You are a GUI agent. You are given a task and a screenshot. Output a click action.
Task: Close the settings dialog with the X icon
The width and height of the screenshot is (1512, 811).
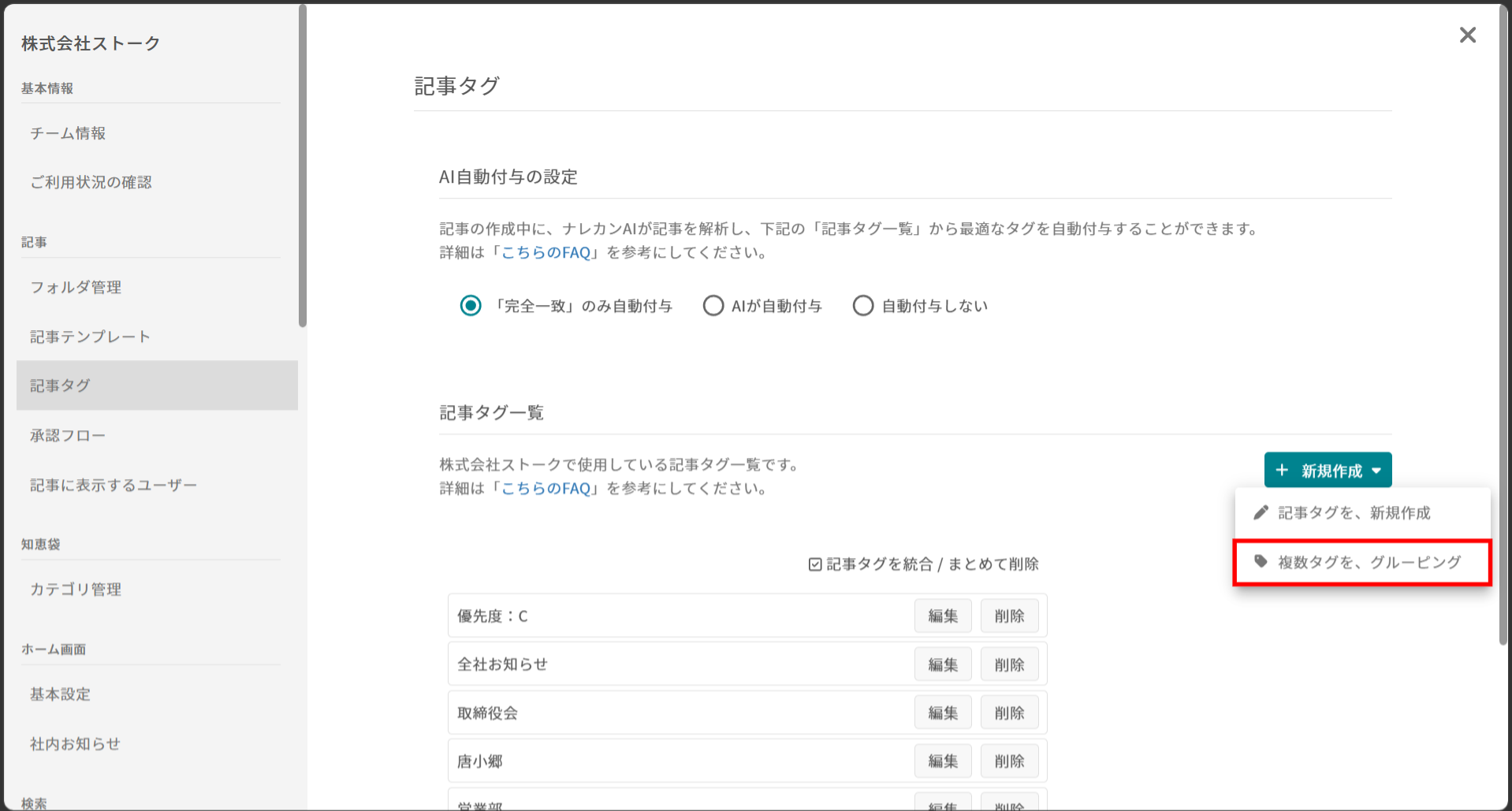1467,35
